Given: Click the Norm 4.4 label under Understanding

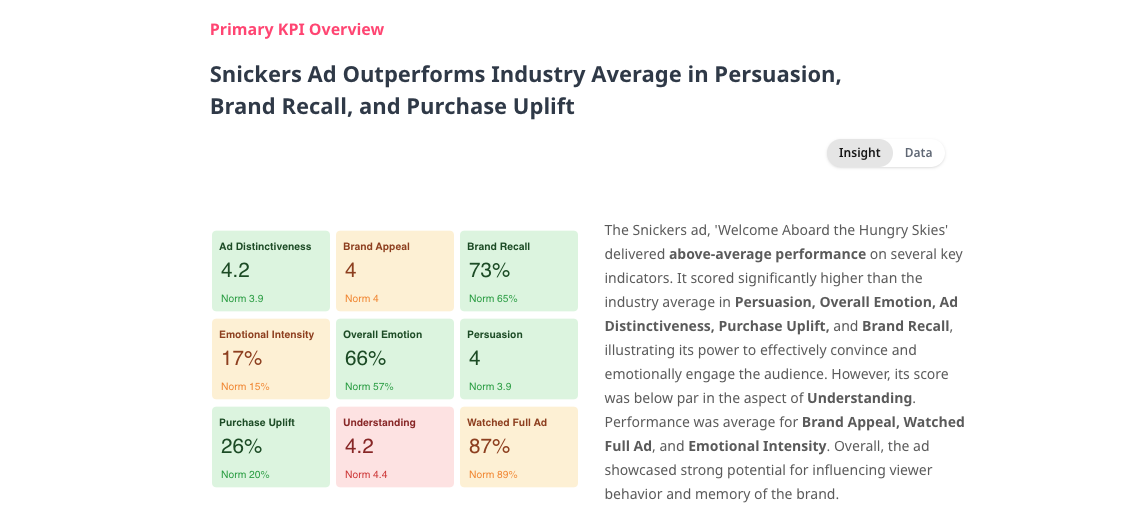Looking at the screenshot, I should [x=366, y=475].
